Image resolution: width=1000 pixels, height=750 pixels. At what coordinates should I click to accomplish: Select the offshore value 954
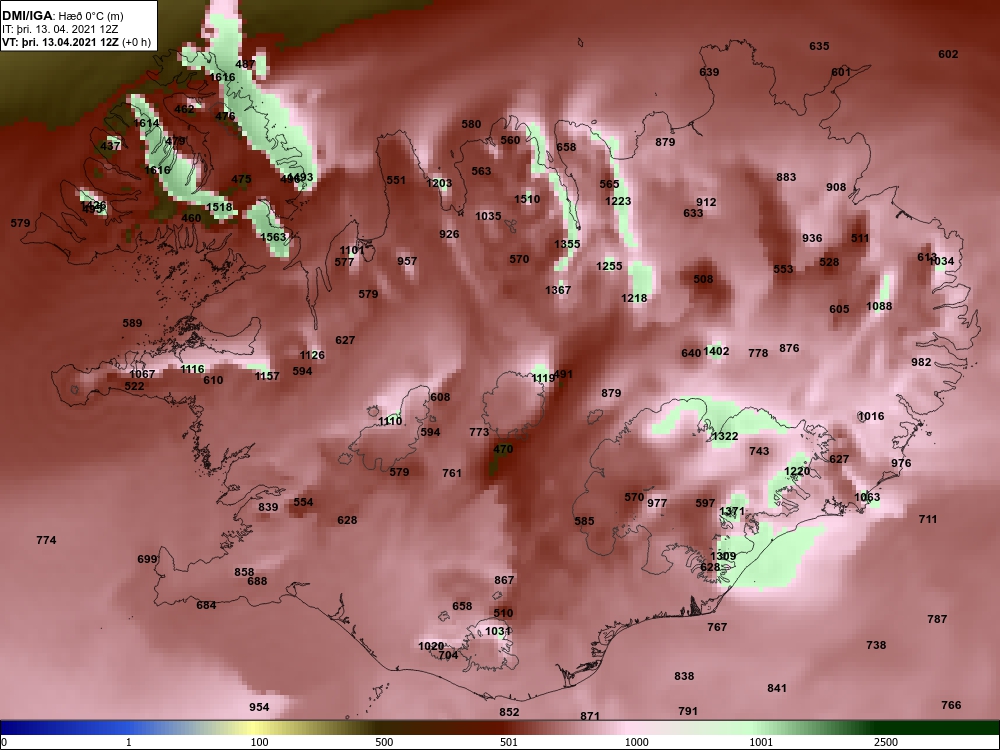(260, 707)
